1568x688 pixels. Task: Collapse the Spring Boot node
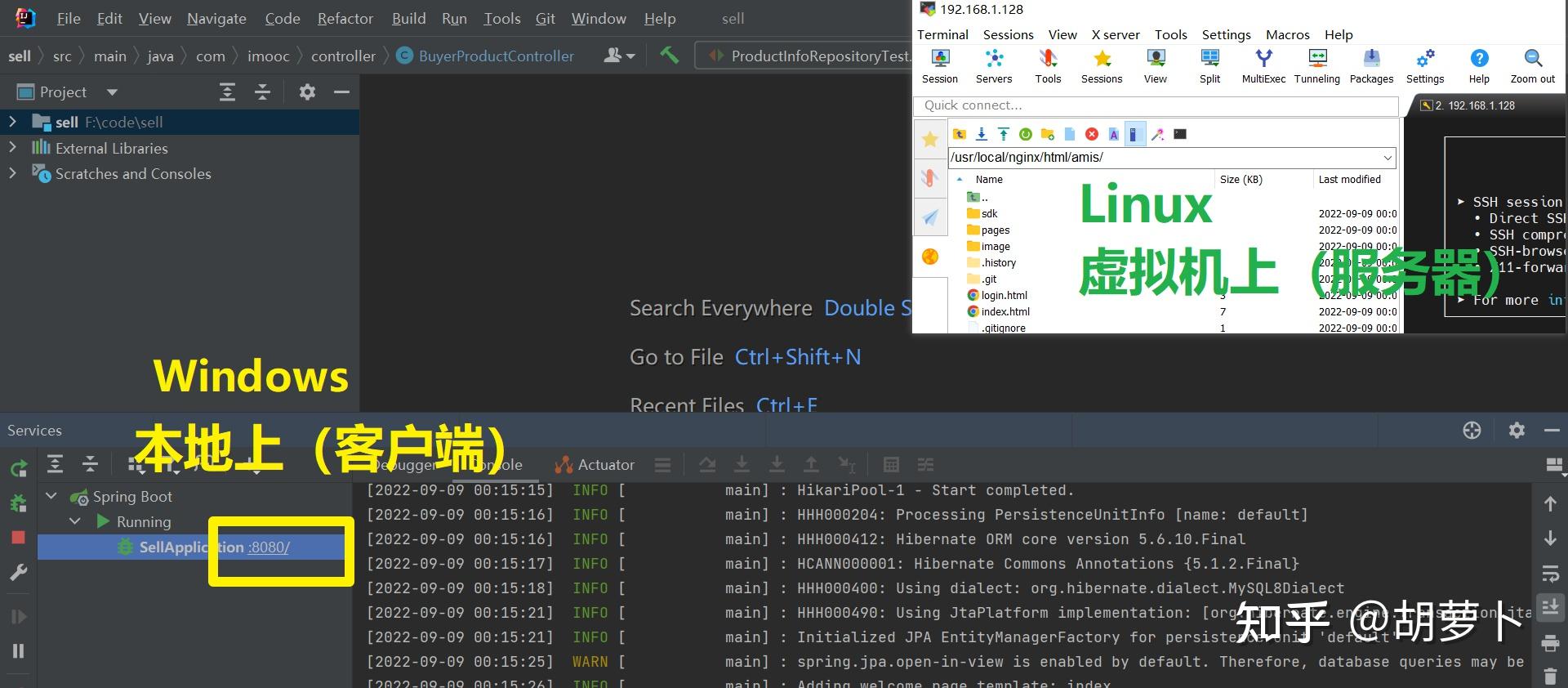coord(51,496)
